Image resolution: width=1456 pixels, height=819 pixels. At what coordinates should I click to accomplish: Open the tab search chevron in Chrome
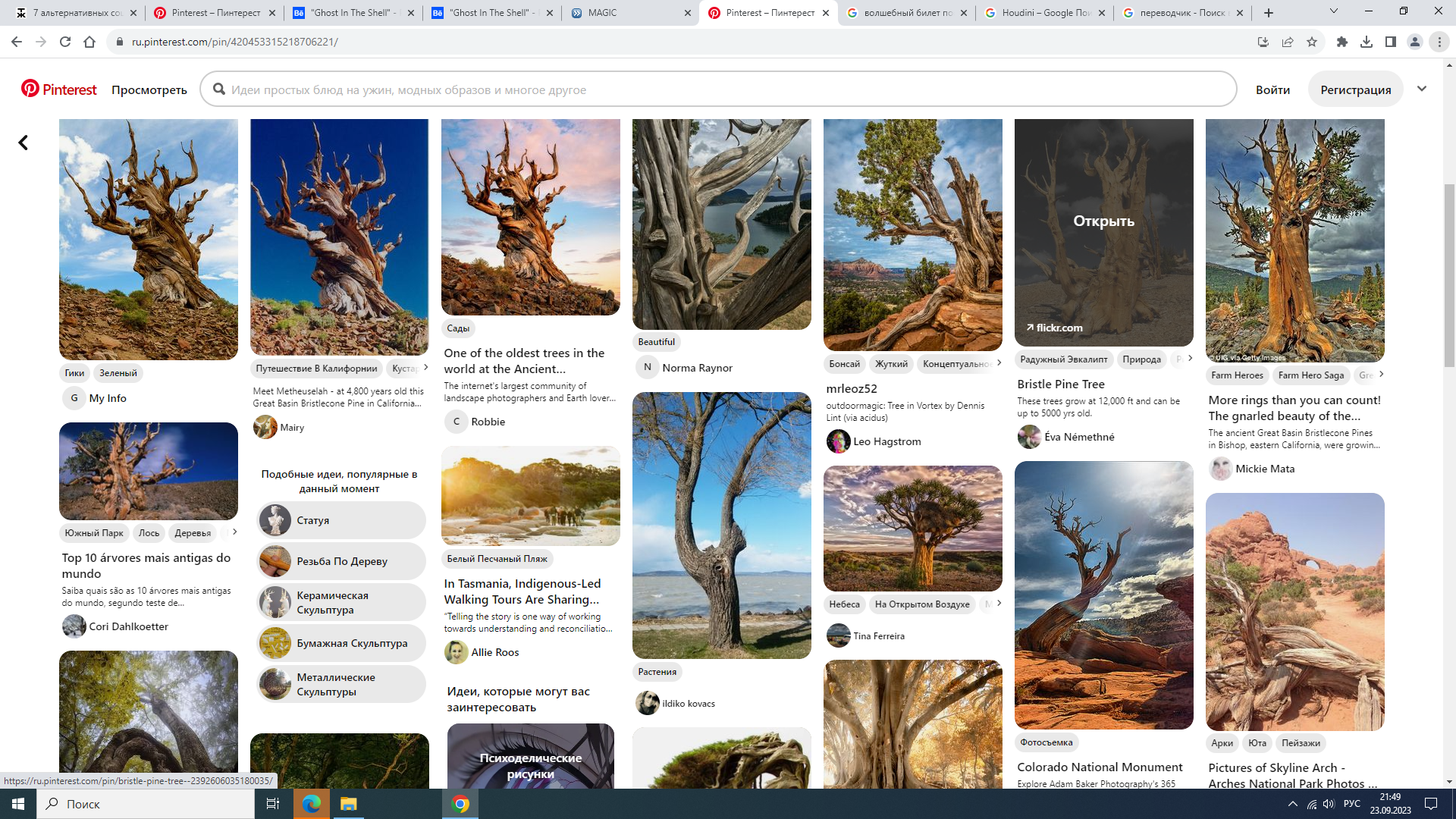pyautogui.click(x=1333, y=12)
